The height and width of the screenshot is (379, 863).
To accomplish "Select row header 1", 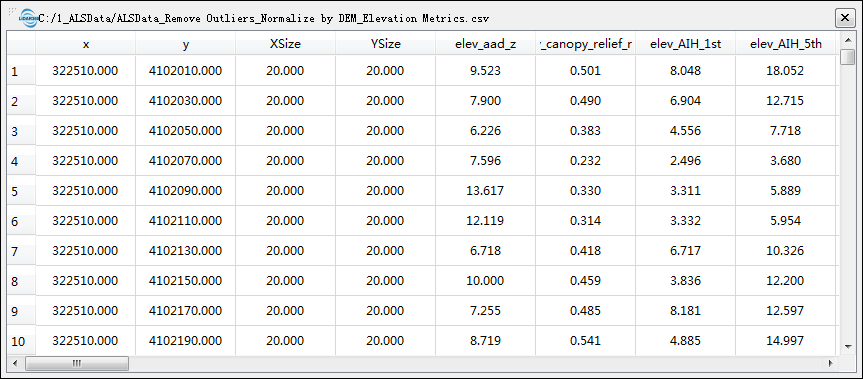I will [x=21, y=70].
